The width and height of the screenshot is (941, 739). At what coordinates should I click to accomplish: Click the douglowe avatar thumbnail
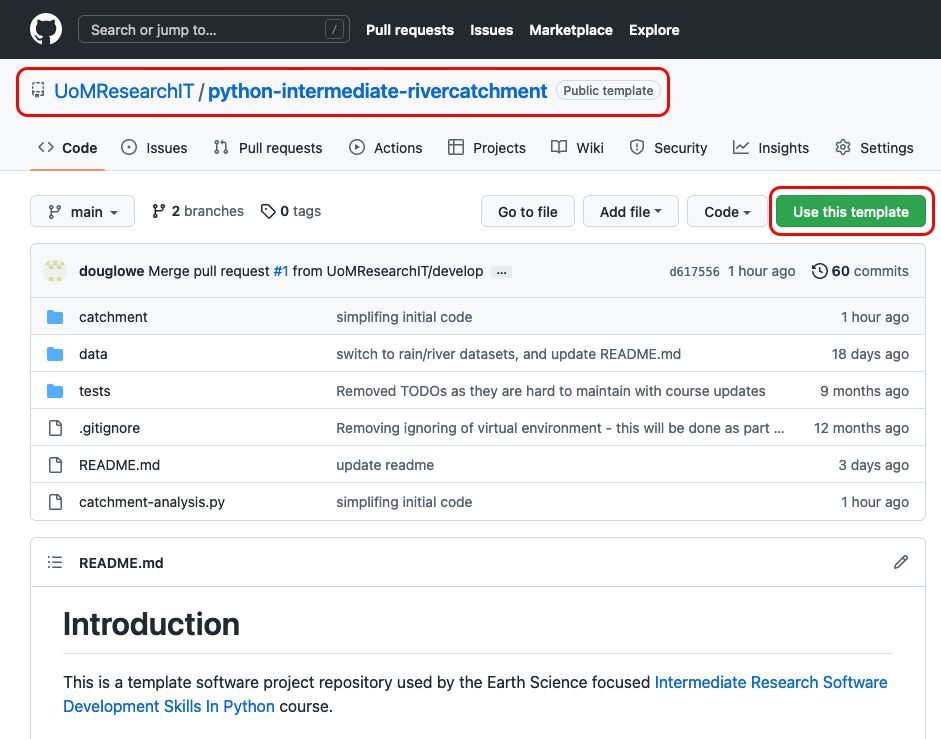56,271
